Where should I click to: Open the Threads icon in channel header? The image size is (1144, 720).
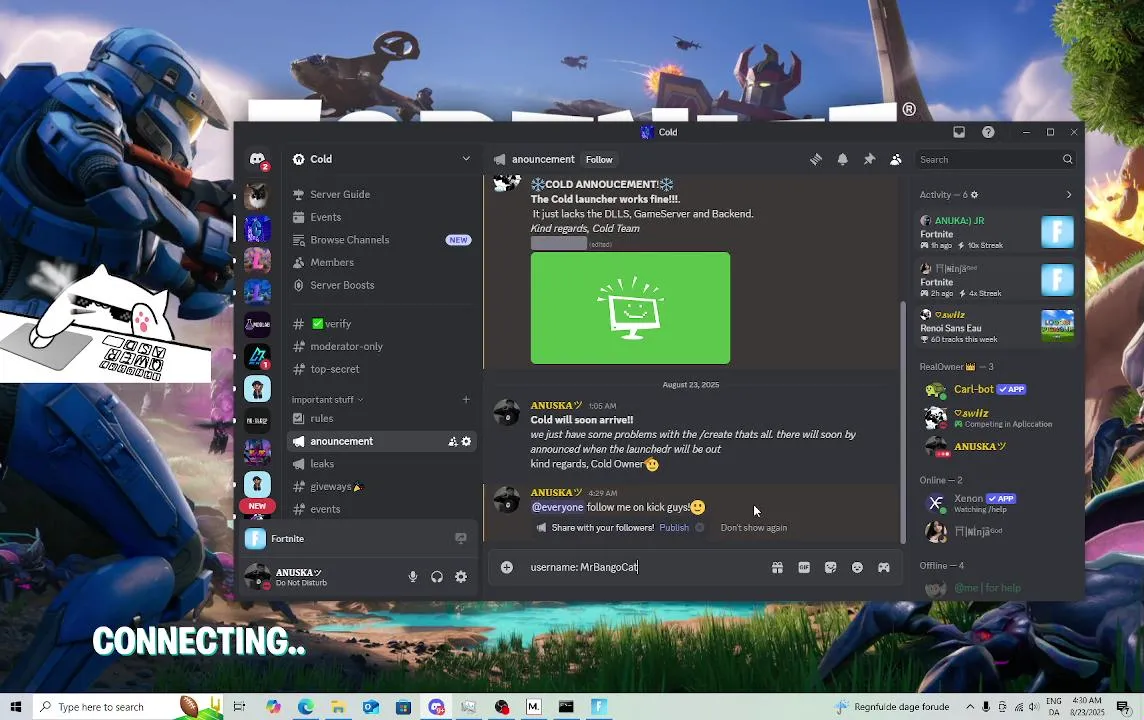(x=816, y=159)
